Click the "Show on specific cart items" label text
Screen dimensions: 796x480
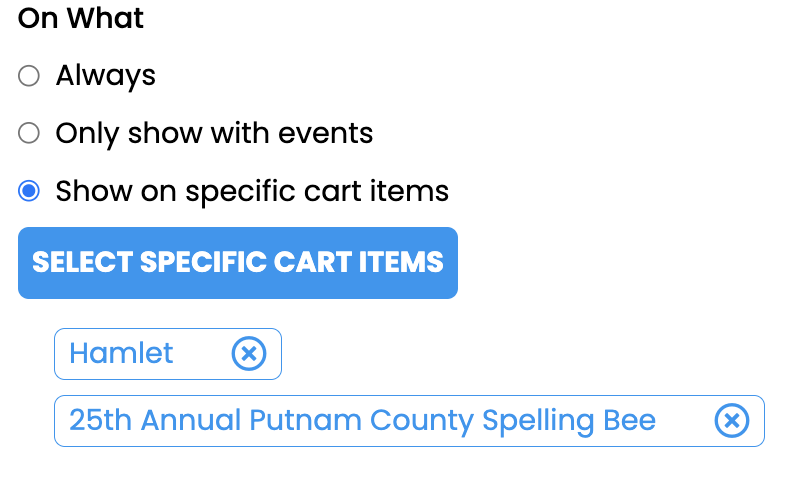click(x=252, y=191)
